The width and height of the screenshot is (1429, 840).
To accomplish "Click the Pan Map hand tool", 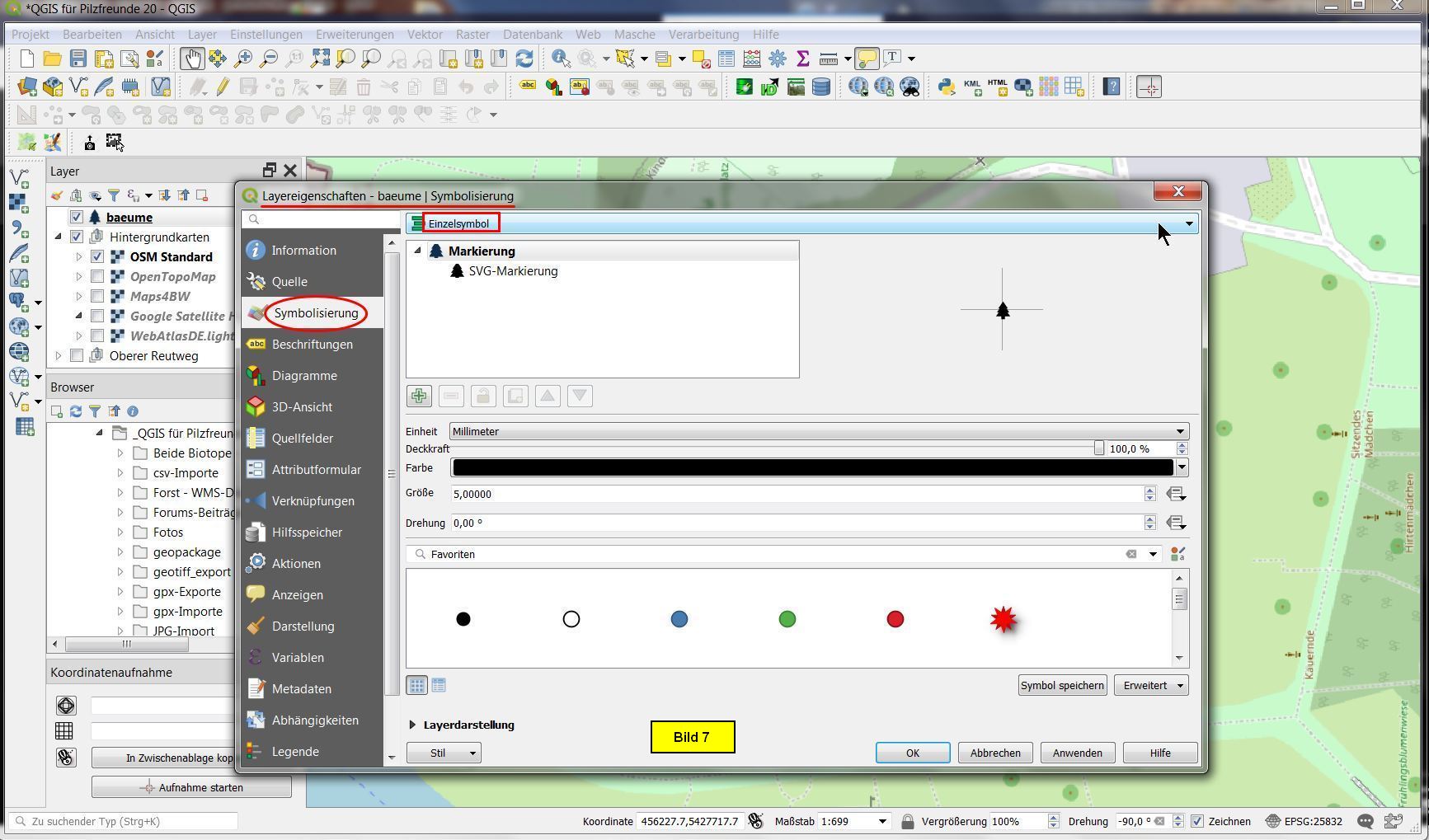I will [x=192, y=59].
